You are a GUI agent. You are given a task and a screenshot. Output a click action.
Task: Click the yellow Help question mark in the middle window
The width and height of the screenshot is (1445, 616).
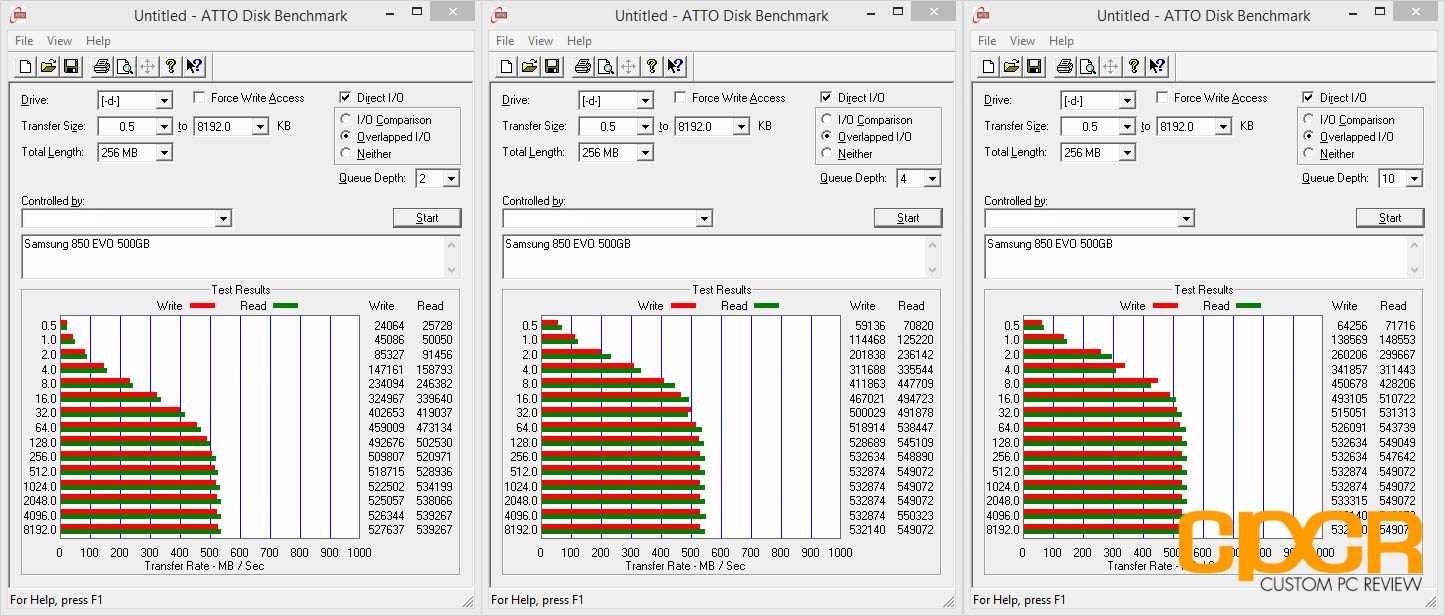pyautogui.click(x=653, y=66)
